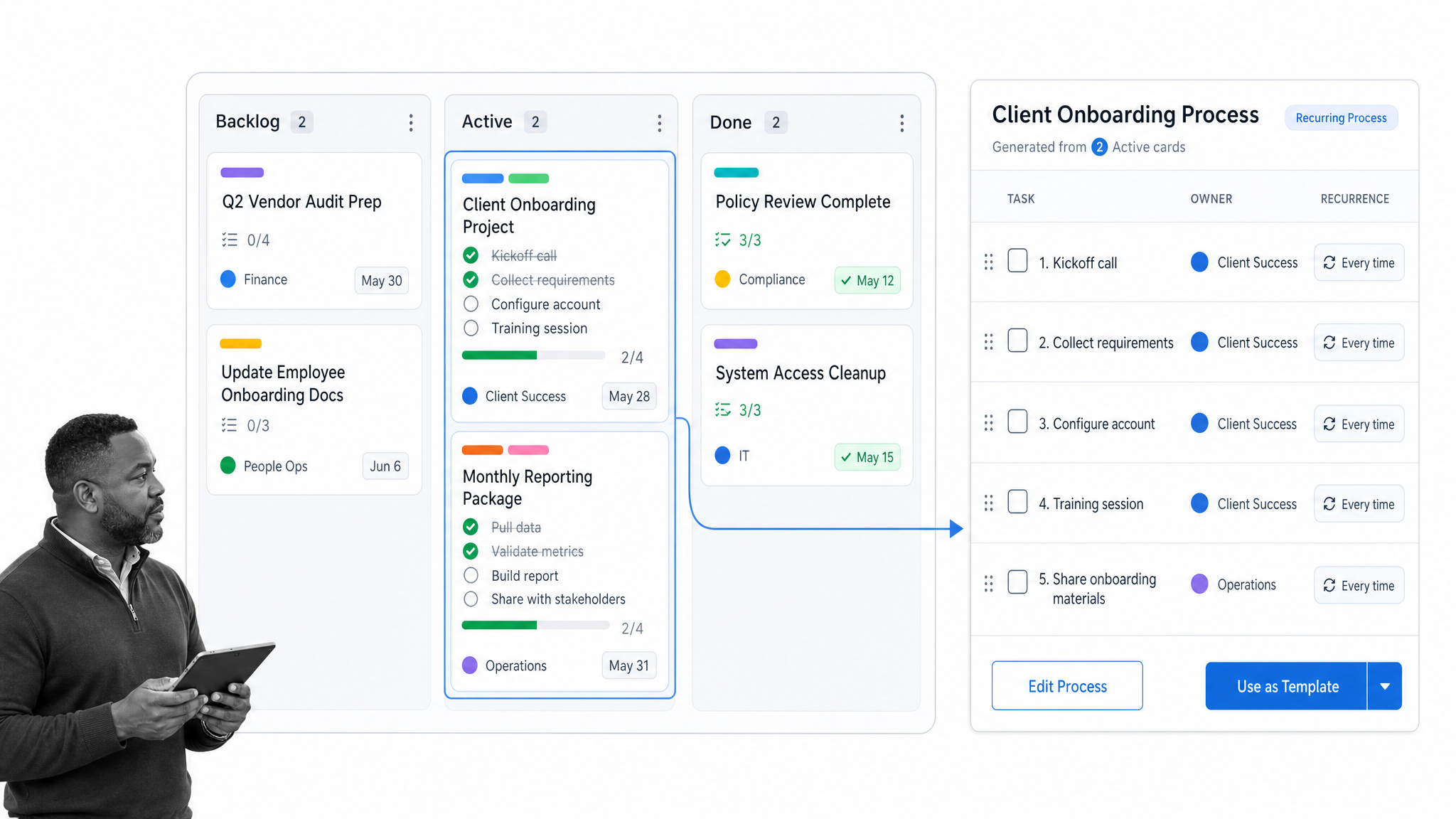Click the completed May 15 date chip
This screenshot has width=1456, height=819.
(x=867, y=457)
